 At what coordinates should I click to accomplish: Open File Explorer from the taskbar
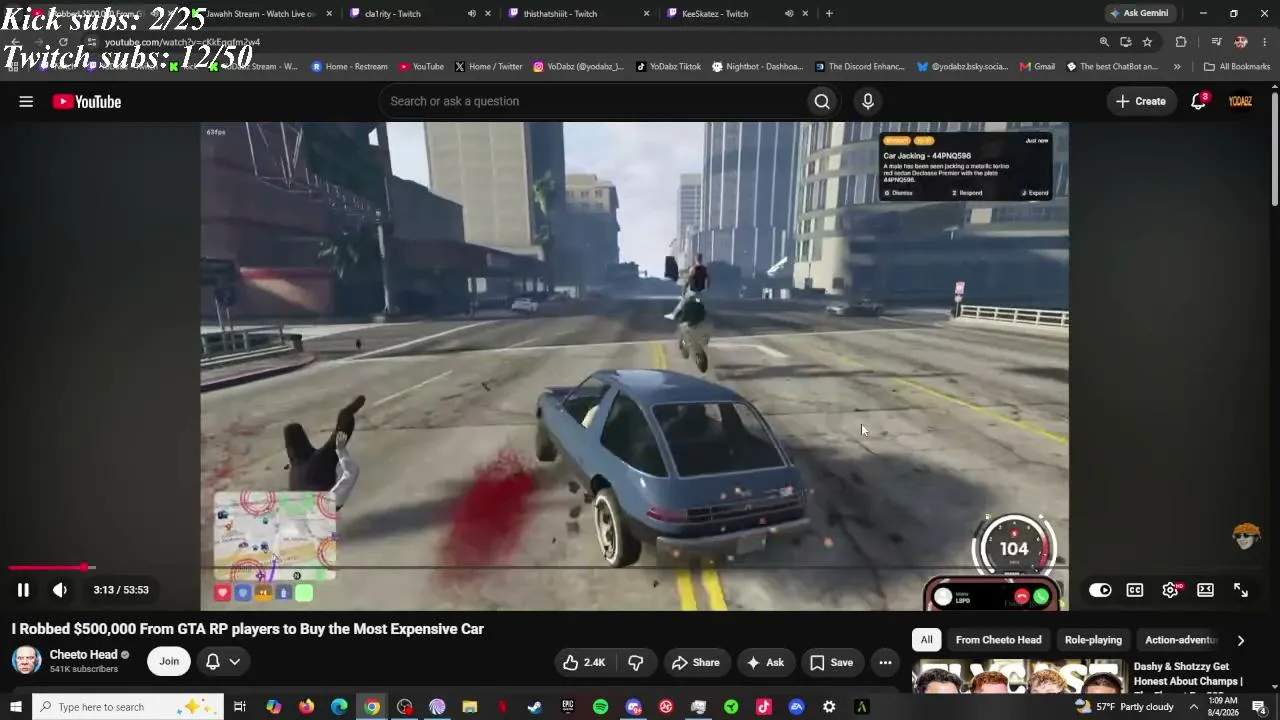(470, 707)
